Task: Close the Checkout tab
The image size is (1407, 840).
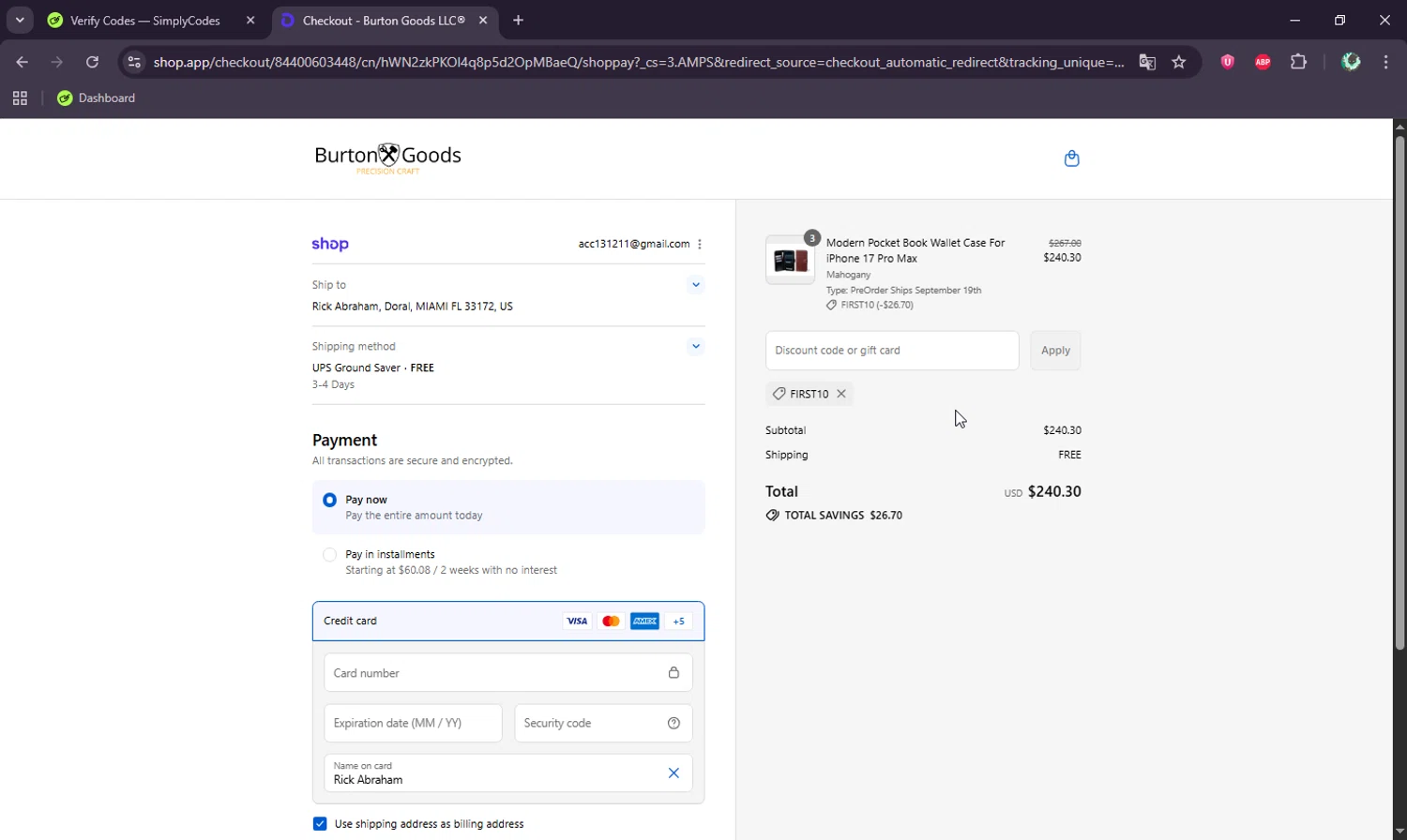Action: point(482,20)
